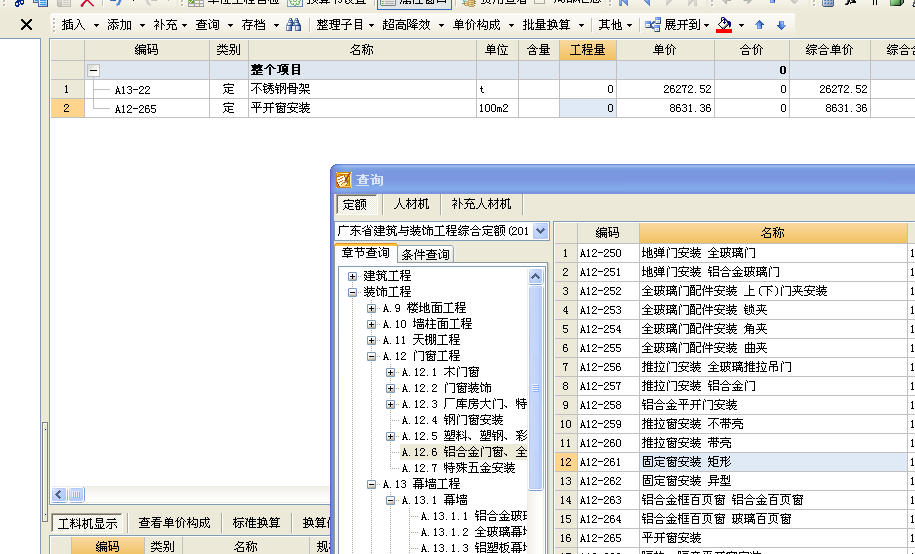This screenshot has width=915, height=554.
Task: Click the 综合单价 column header
Action: click(x=829, y=50)
